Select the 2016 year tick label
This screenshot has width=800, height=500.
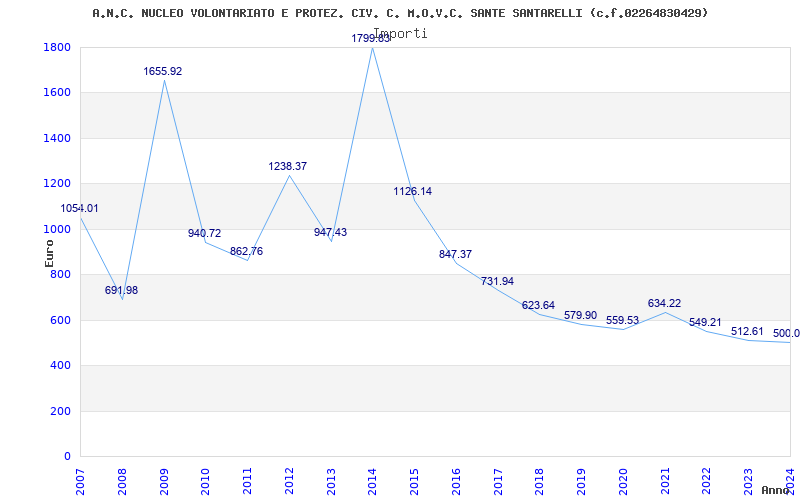(457, 482)
